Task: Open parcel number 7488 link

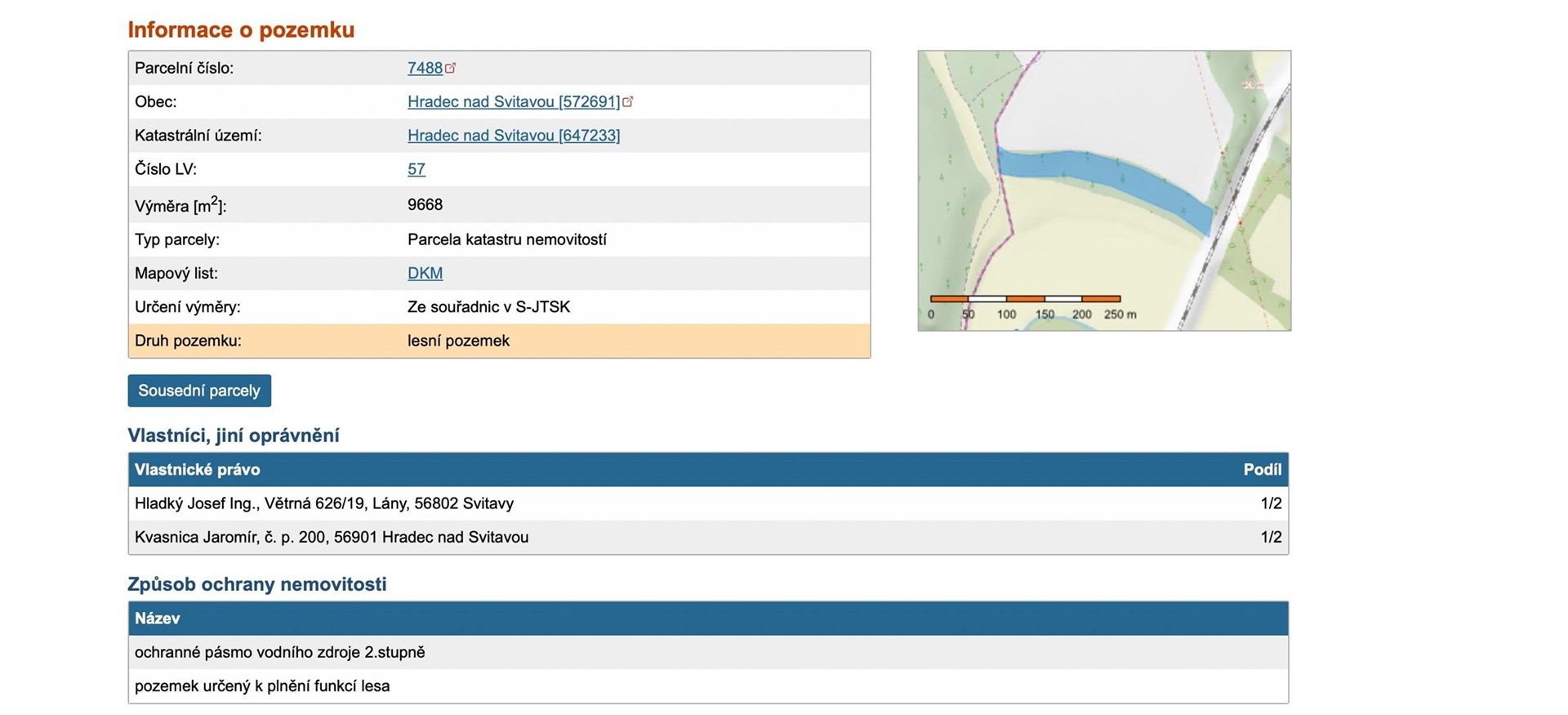Action: point(424,68)
